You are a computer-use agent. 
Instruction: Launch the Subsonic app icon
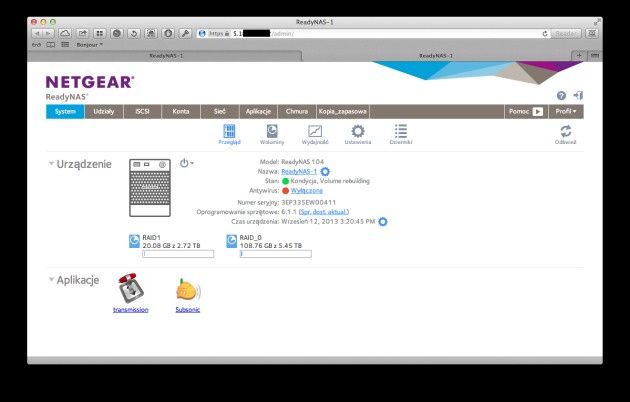188,290
